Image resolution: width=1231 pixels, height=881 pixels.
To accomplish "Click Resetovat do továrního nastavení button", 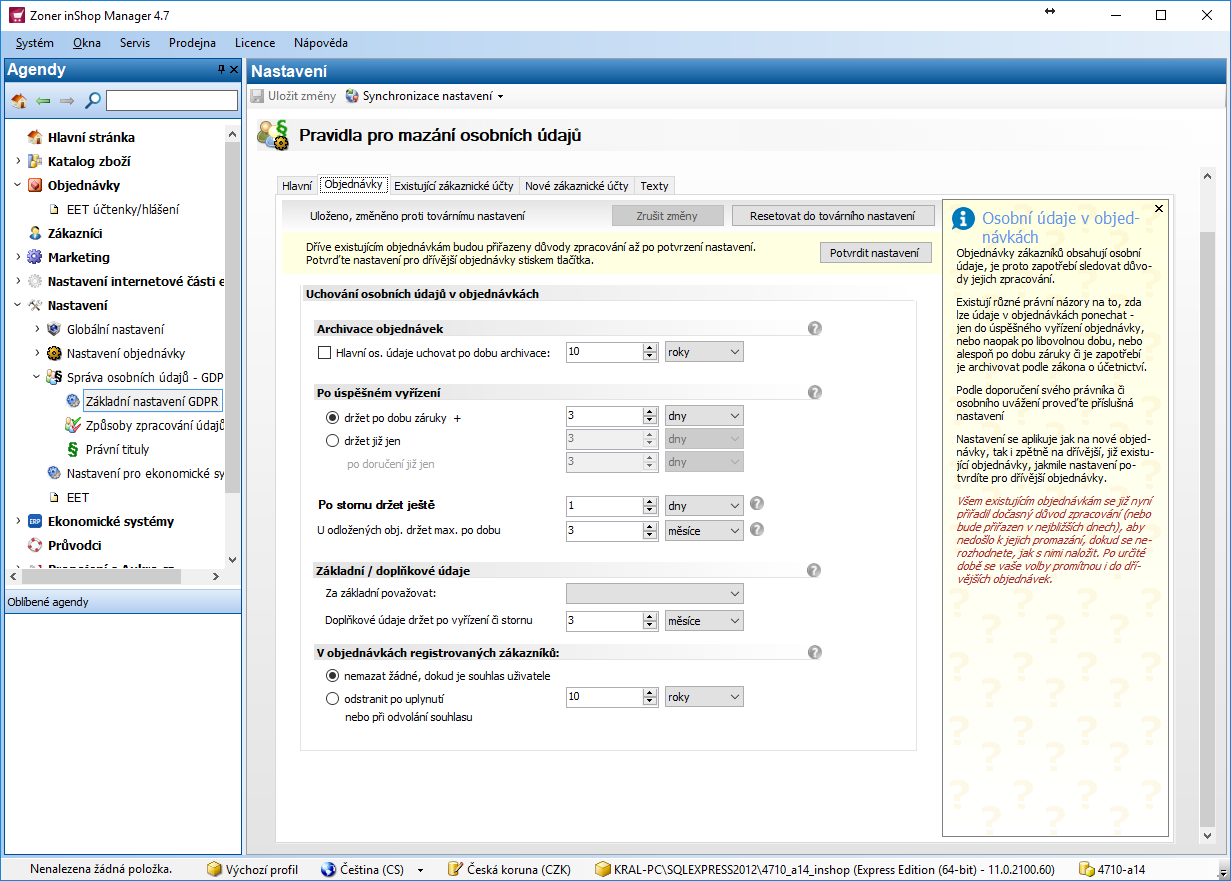I will click(x=833, y=216).
